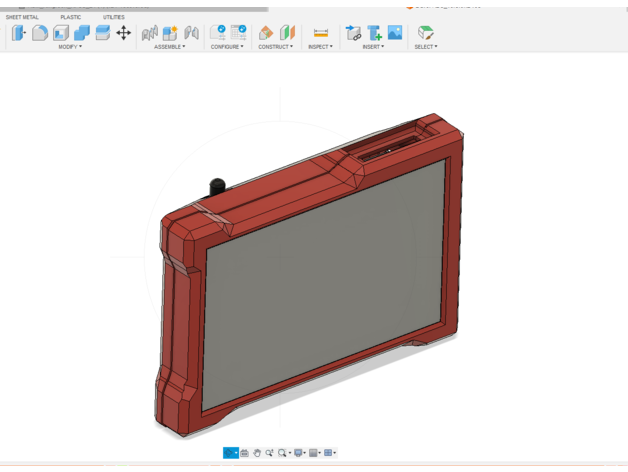Switch to the PLASTIC tab
The image size is (628, 472).
click(71, 17)
